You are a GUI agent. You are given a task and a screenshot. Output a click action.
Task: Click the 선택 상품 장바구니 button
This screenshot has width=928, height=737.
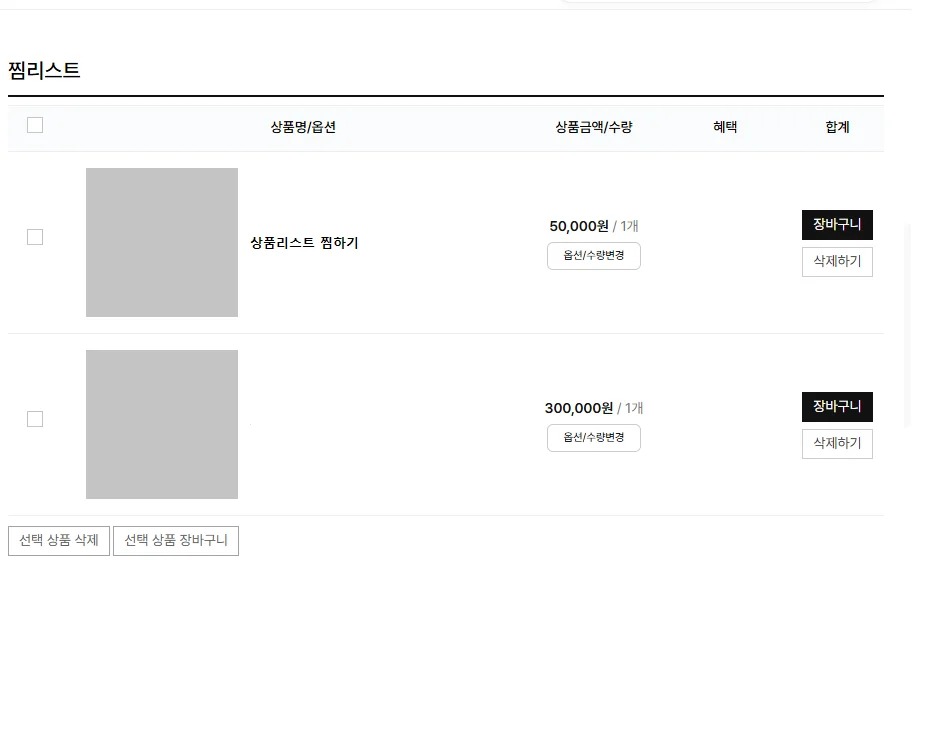point(176,541)
